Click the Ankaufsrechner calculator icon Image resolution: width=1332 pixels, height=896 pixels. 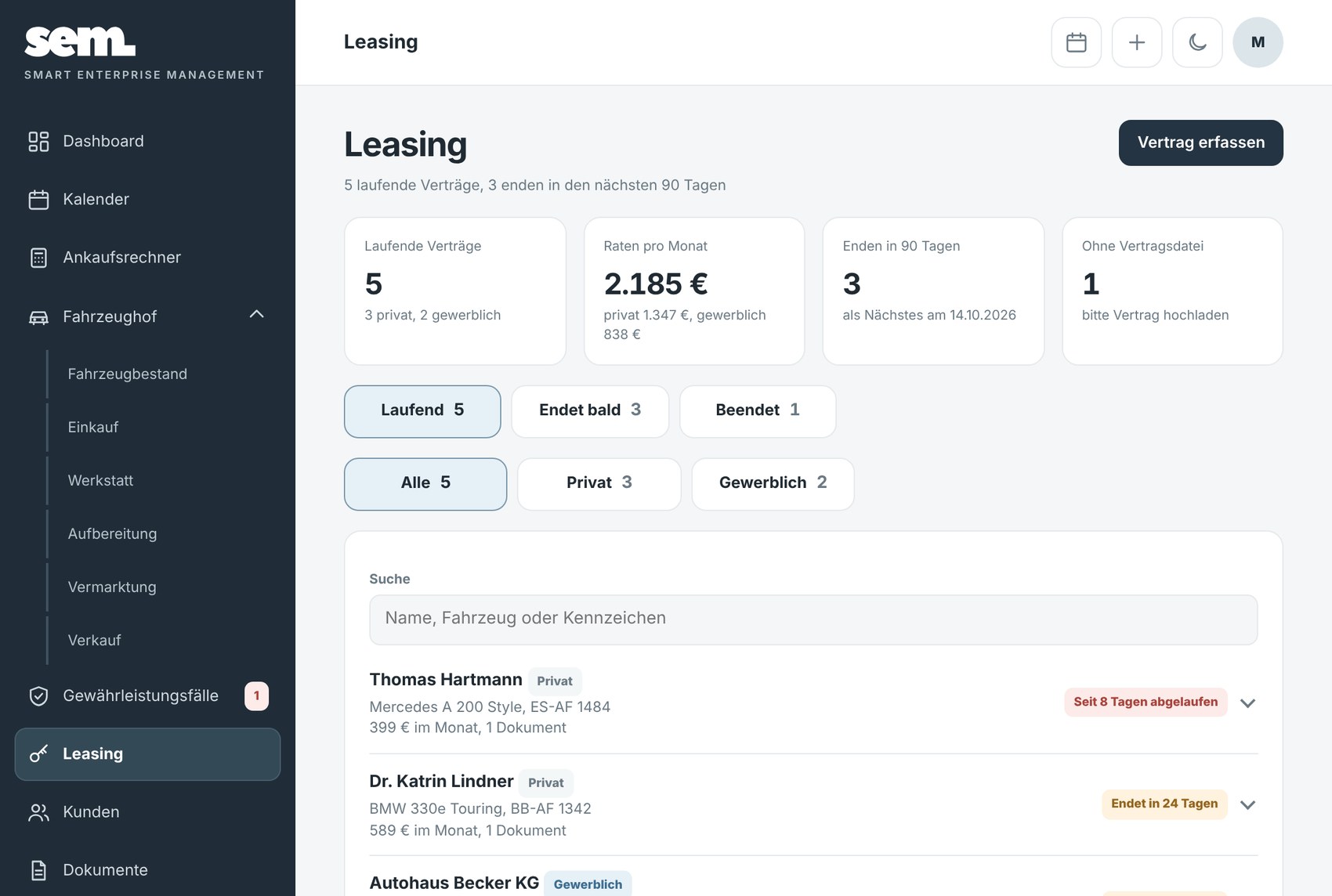click(38, 258)
